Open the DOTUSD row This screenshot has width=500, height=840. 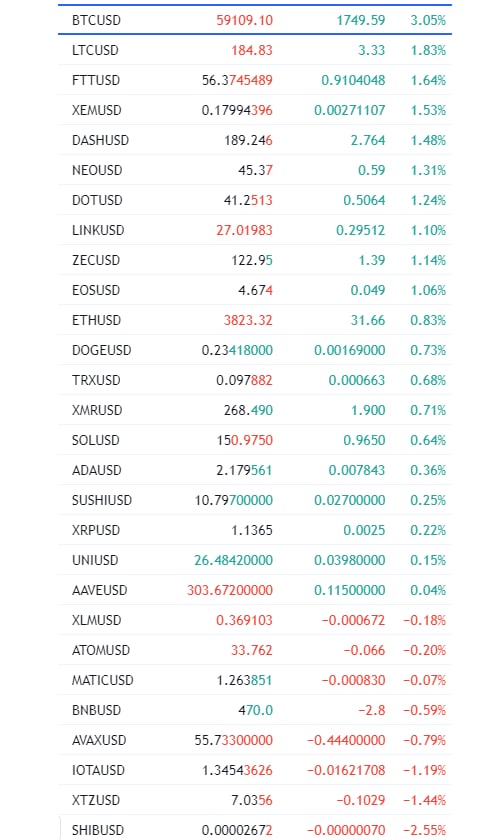click(x=255, y=200)
